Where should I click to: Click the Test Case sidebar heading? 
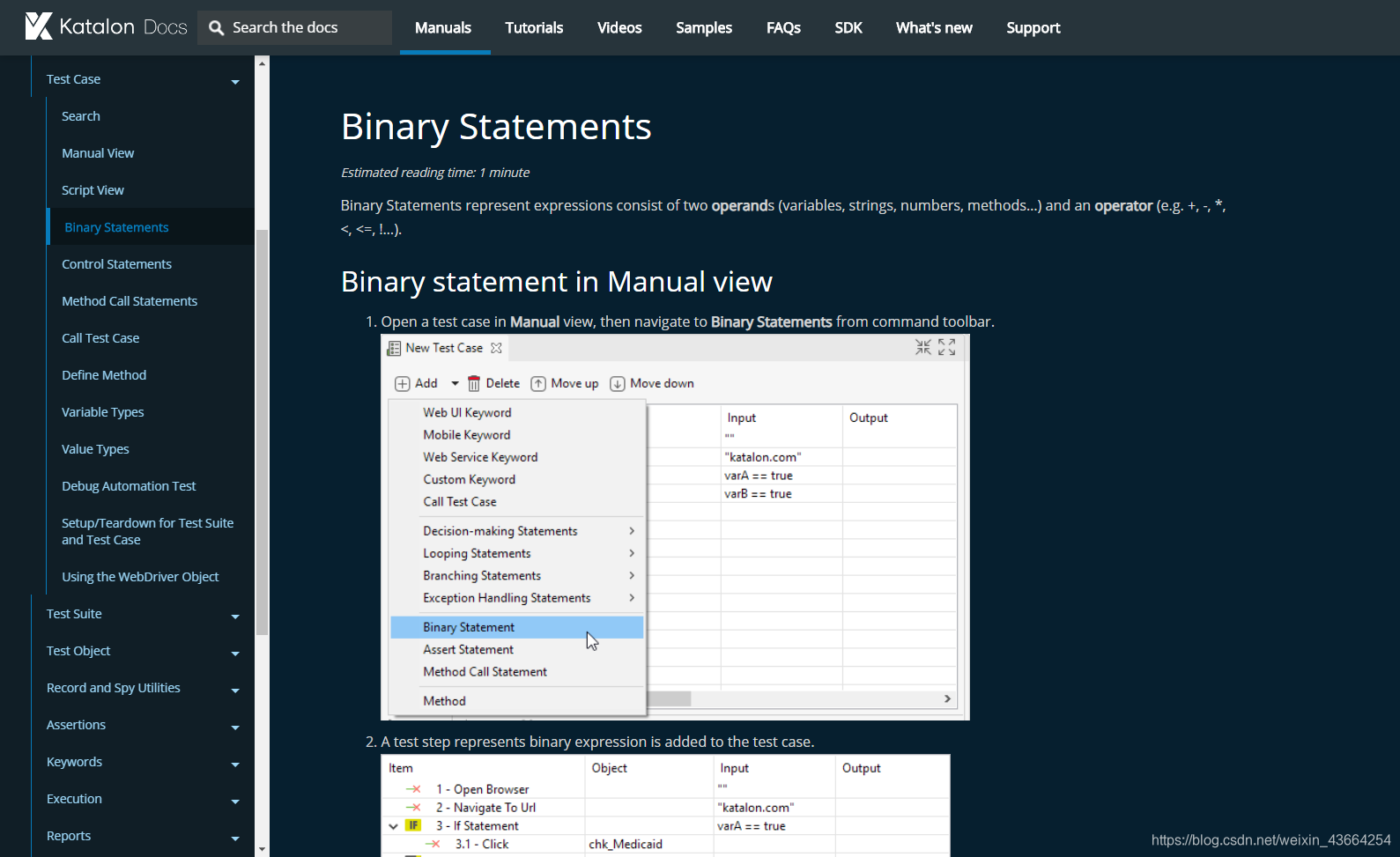coord(73,79)
